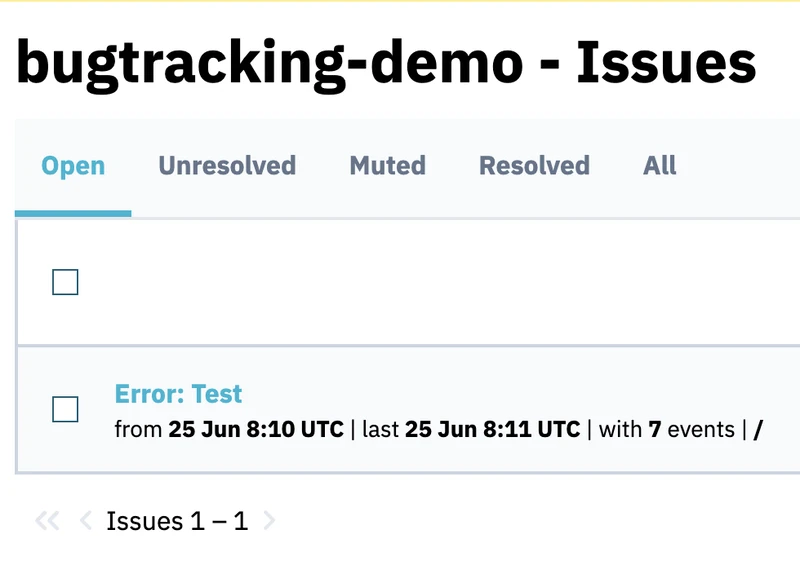The width and height of the screenshot is (800, 574).
Task: Click the bold slash path after events
Action: coord(758,430)
